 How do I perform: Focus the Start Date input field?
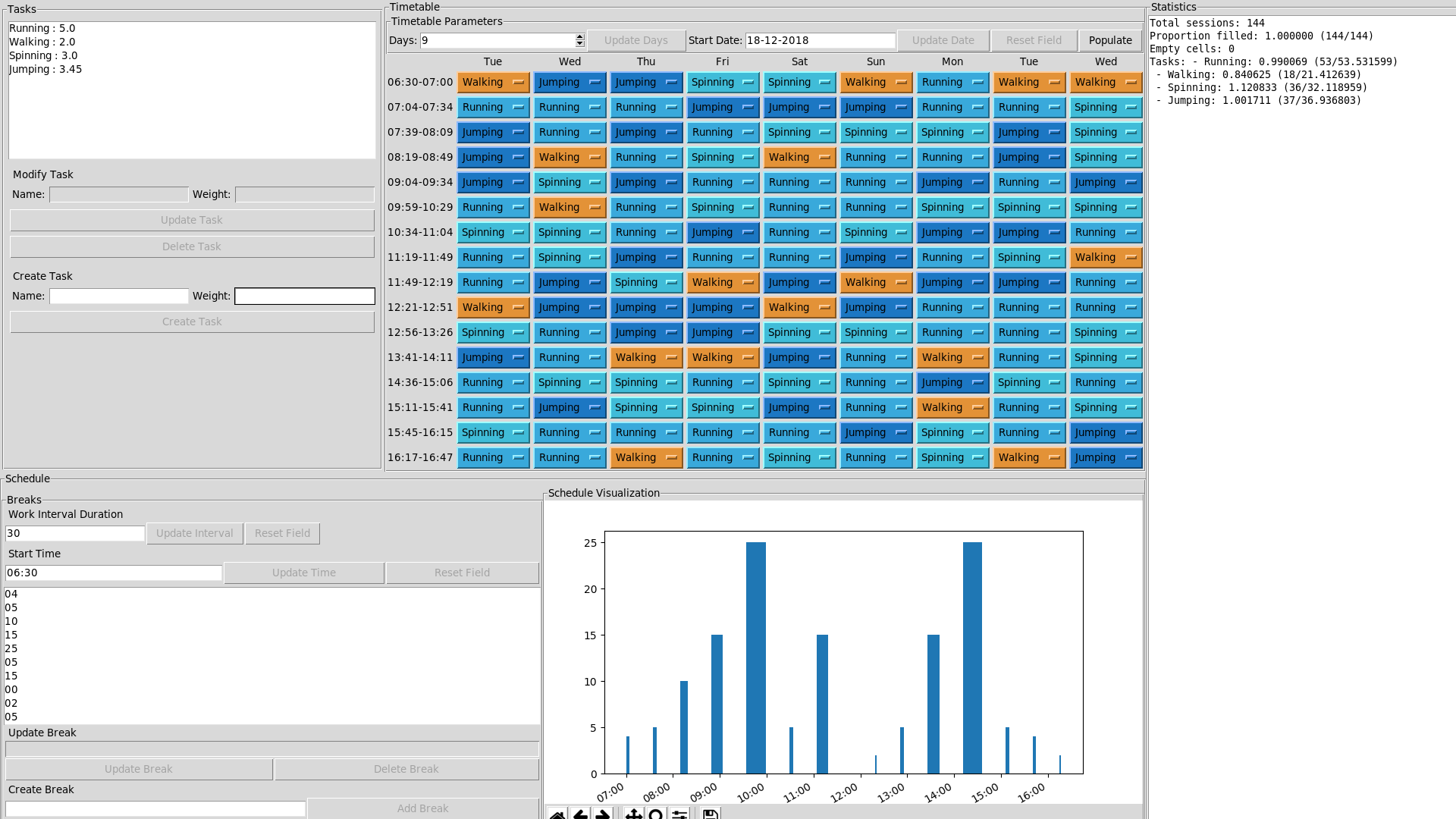(820, 40)
